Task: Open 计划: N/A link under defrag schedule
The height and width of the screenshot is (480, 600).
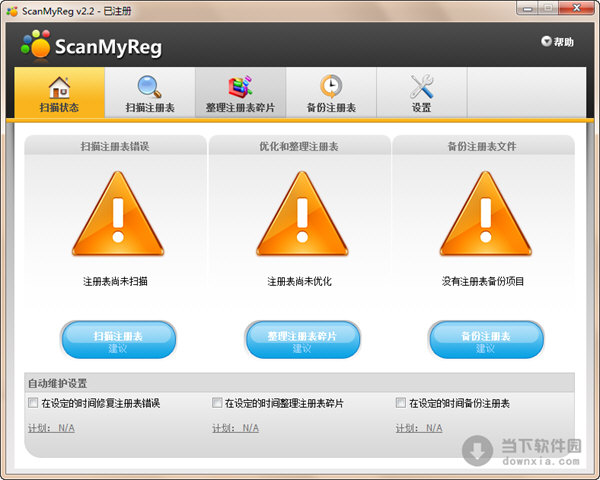Action: [235, 428]
